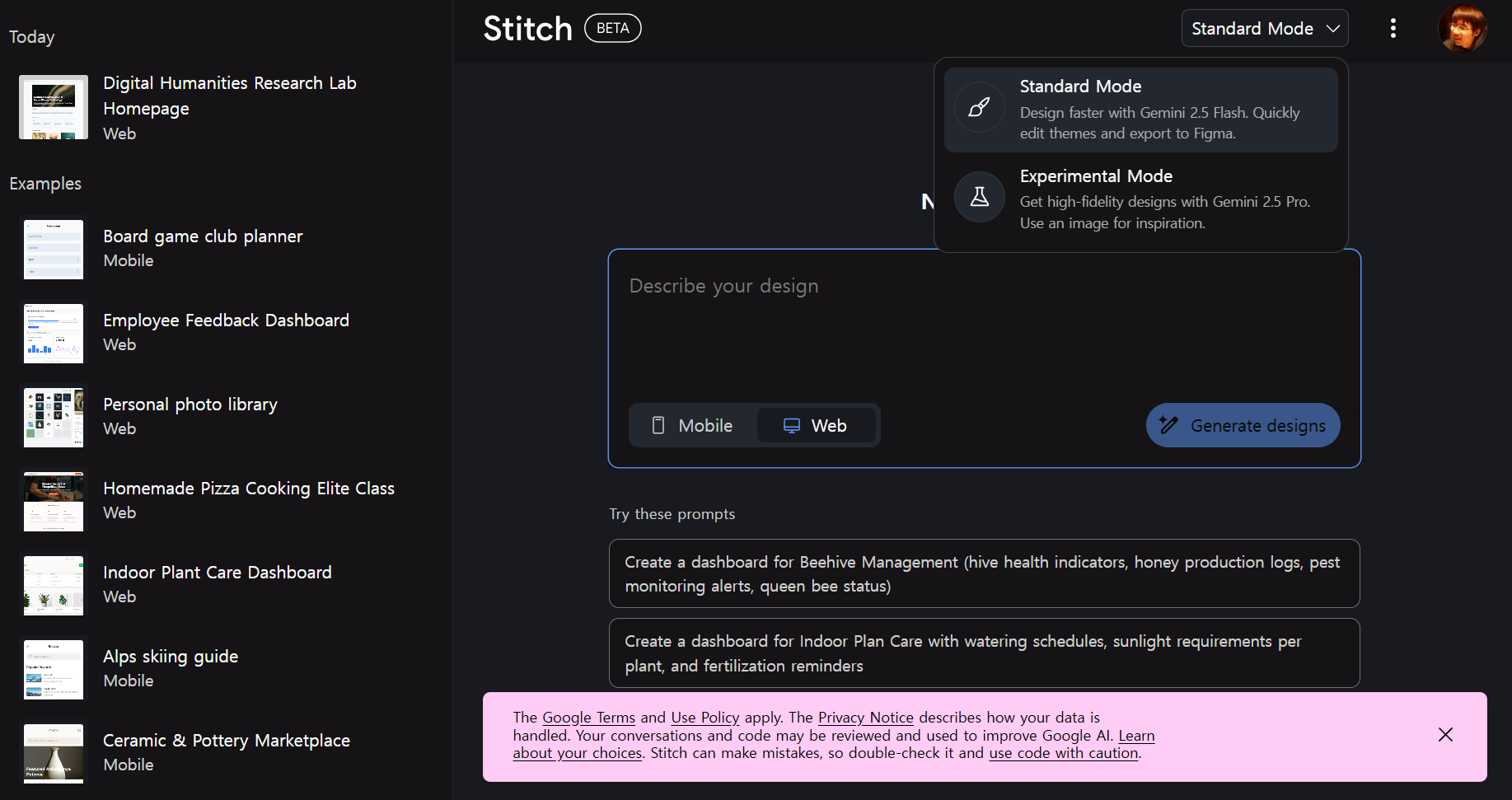Click your profile avatar
The height and width of the screenshot is (800, 1512).
click(x=1463, y=27)
